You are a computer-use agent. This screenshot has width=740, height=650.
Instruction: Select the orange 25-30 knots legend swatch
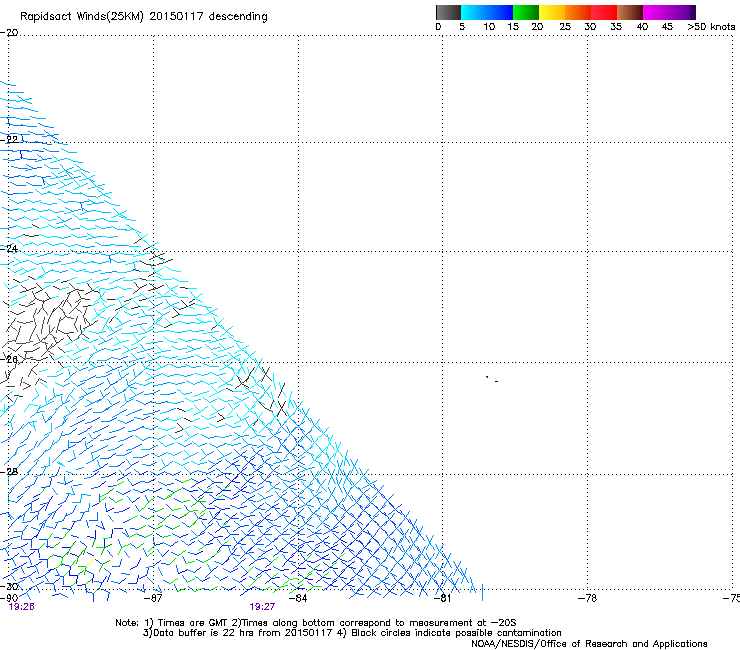click(578, 12)
